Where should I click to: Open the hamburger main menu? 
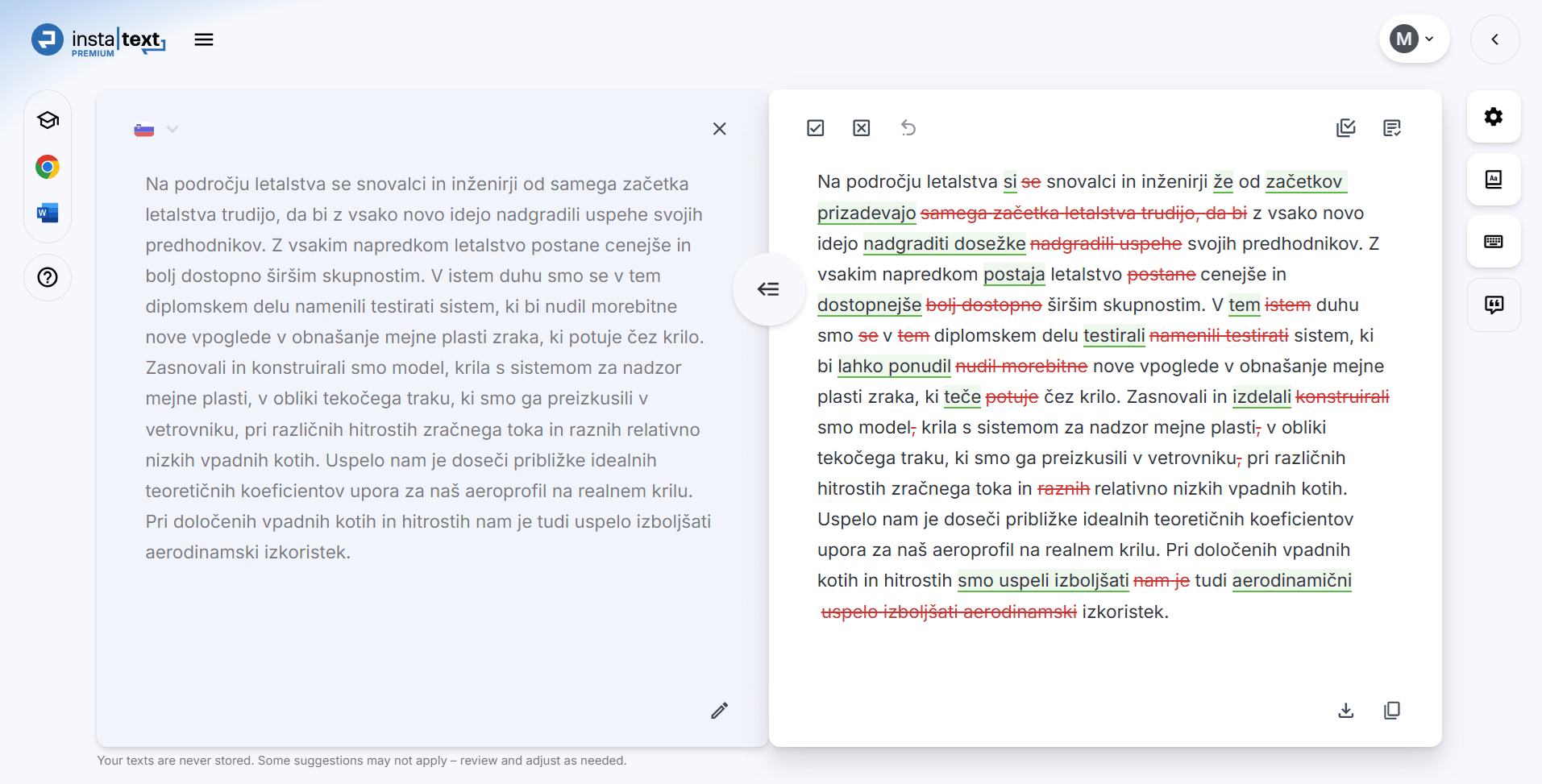(x=204, y=39)
